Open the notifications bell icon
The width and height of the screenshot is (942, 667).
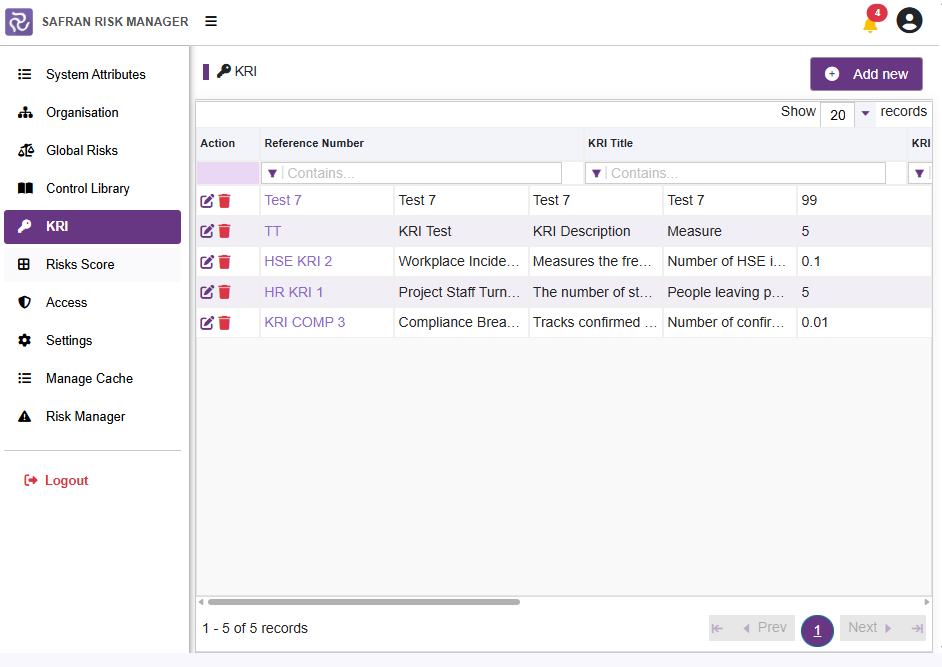point(869,25)
